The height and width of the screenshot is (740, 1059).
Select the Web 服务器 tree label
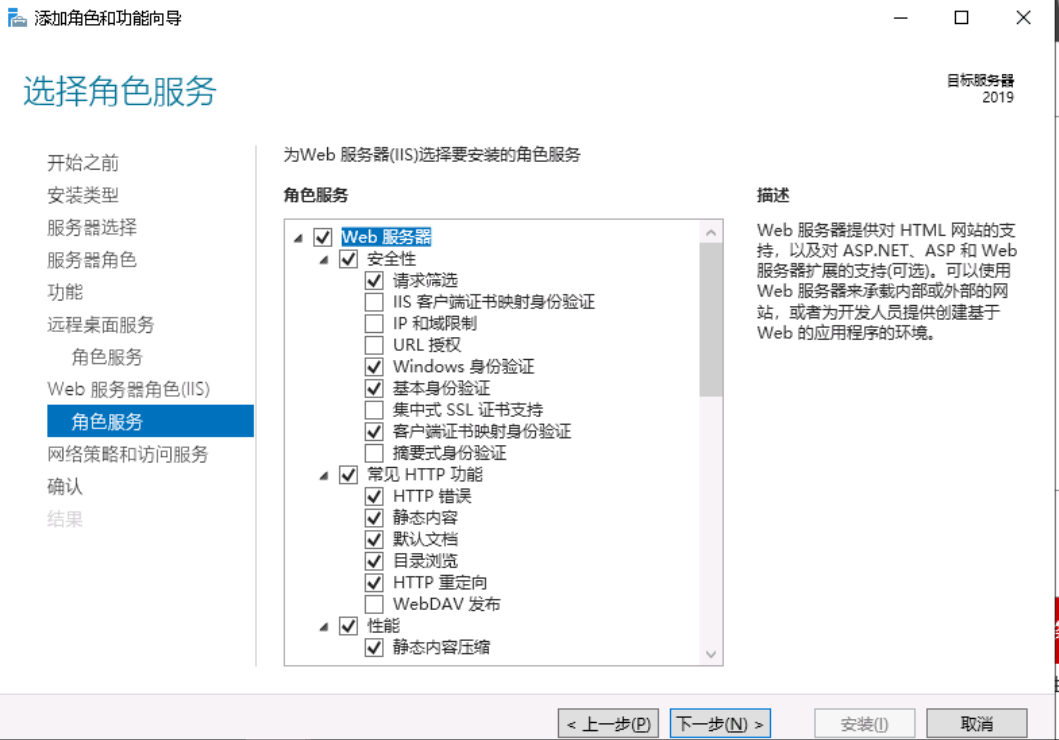(386, 237)
